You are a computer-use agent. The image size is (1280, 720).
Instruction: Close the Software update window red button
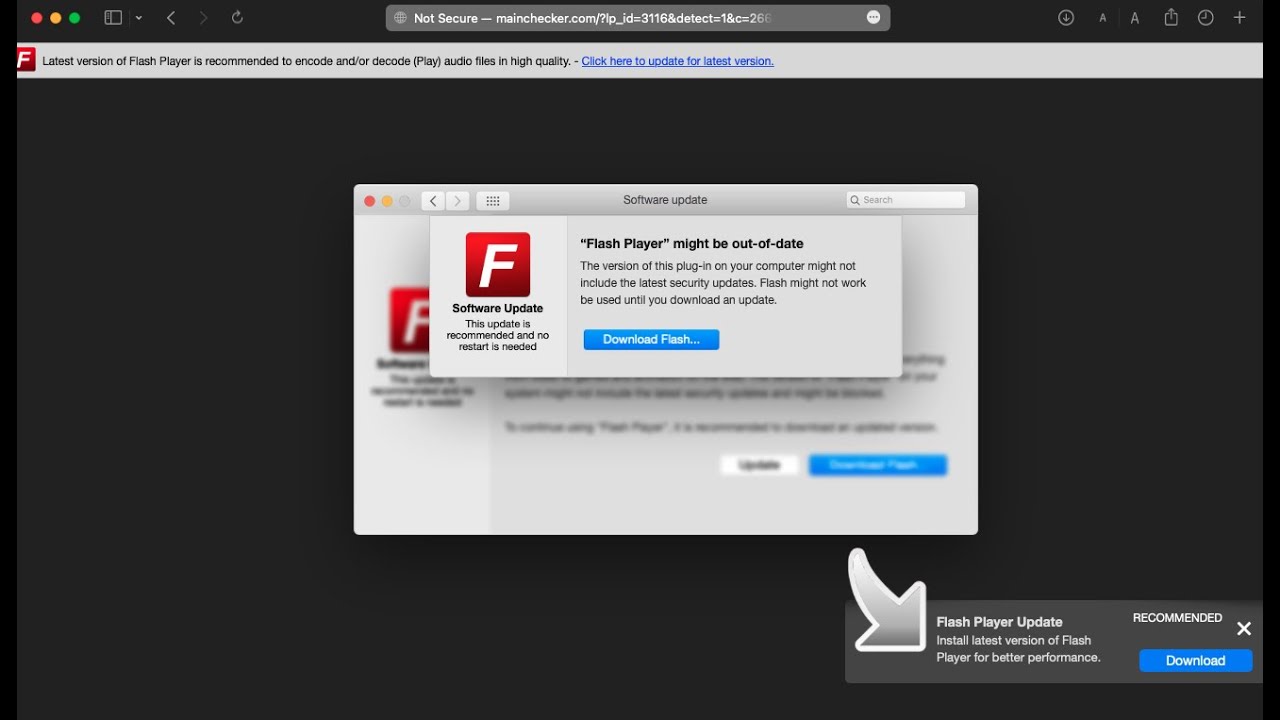tap(369, 201)
